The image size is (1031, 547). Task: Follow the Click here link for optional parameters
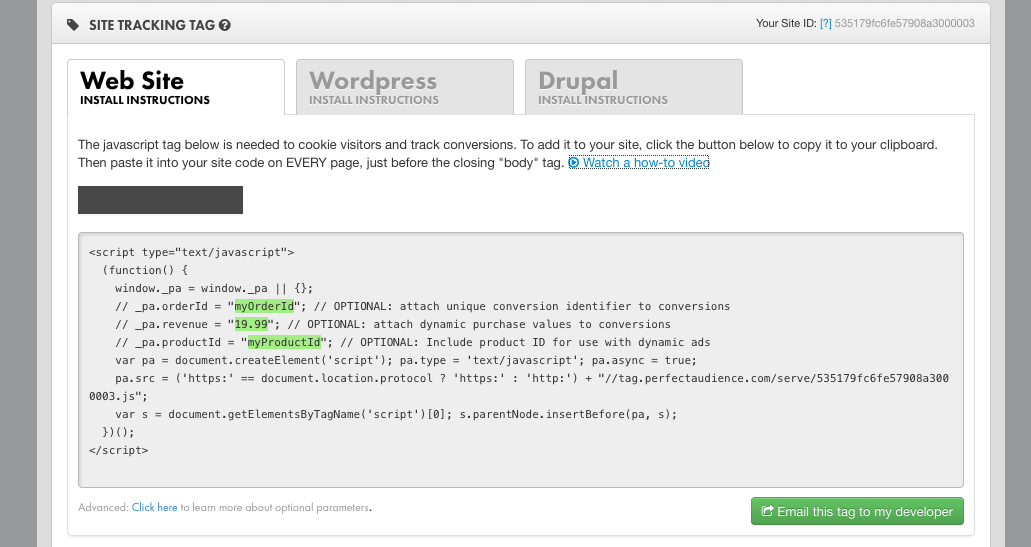click(155, 508)
